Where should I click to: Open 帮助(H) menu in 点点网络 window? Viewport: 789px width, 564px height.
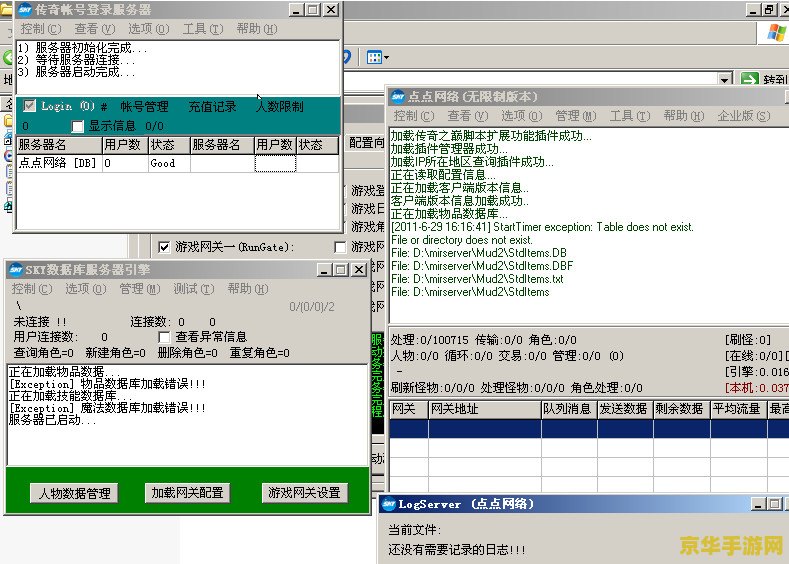pos(683,116)
